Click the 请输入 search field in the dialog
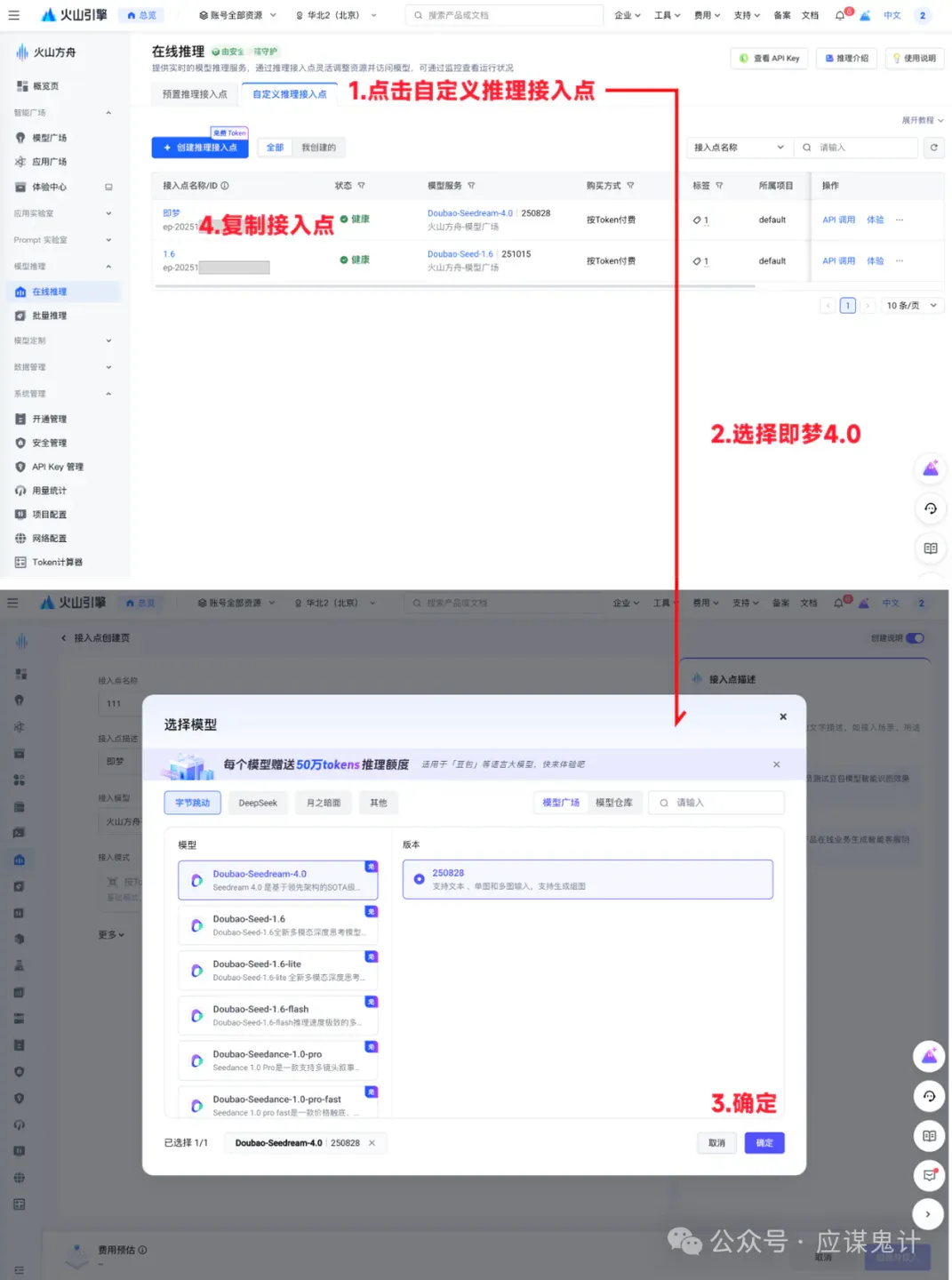The width and height of the screenshot is (952, 1280). click(716, 803)
